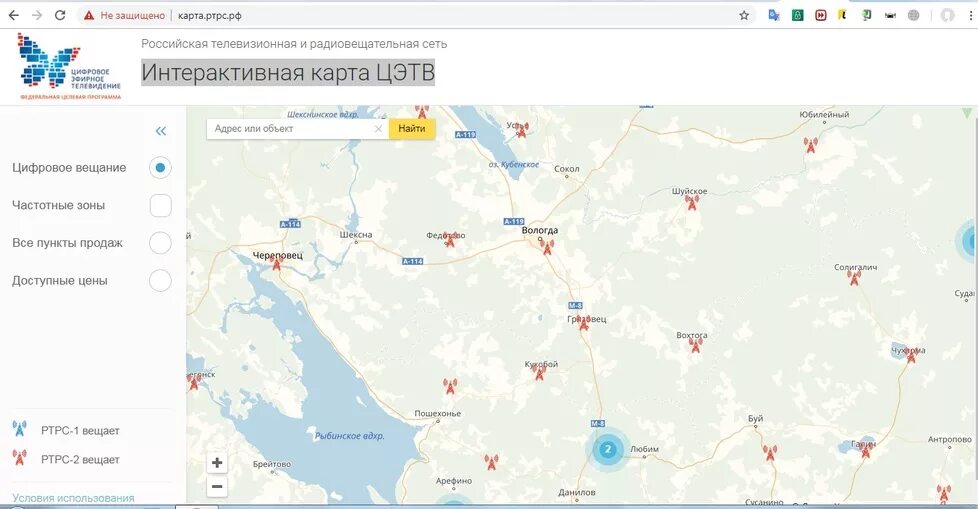Click the РТРС-1 вещает blue tower legend icon

(20, 429)
